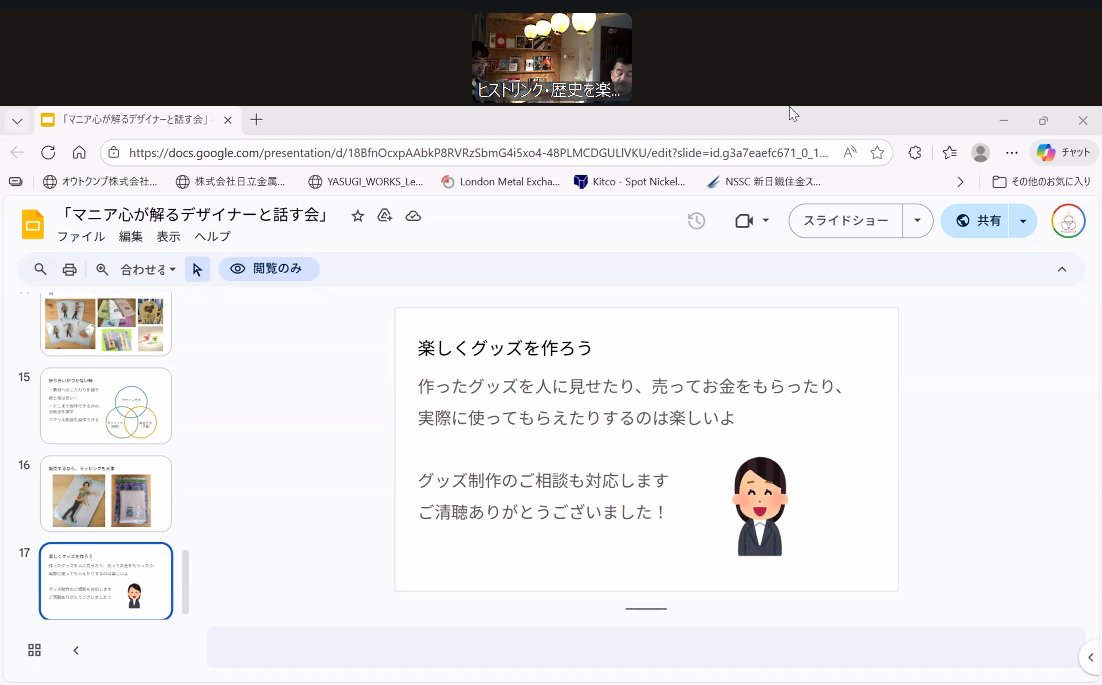The height and width of the screenshot is (685, 1102).
Task: Open browser extensions icon
Action: (914, 152)
